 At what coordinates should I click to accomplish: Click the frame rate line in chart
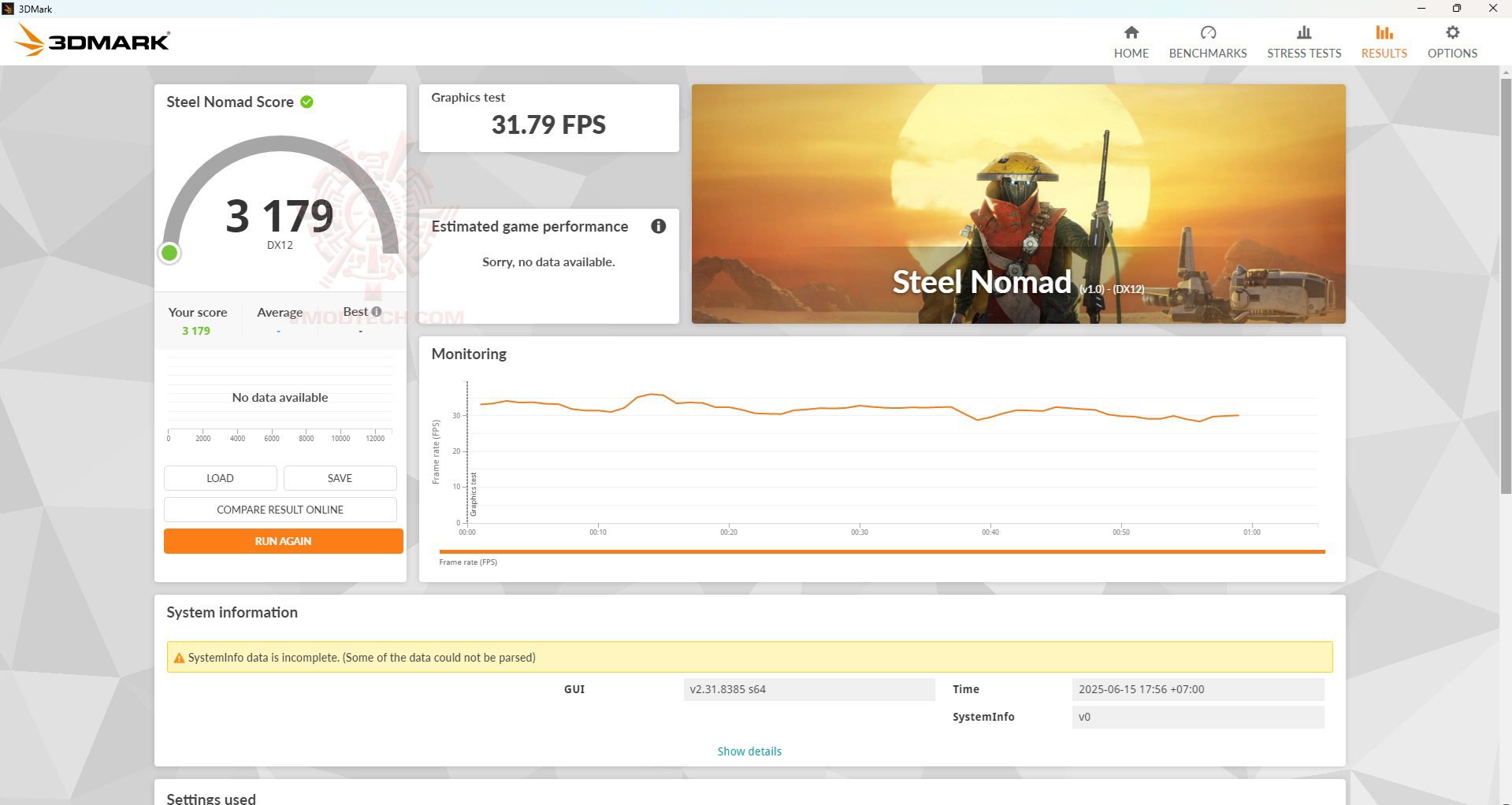[x=859, y=406]
